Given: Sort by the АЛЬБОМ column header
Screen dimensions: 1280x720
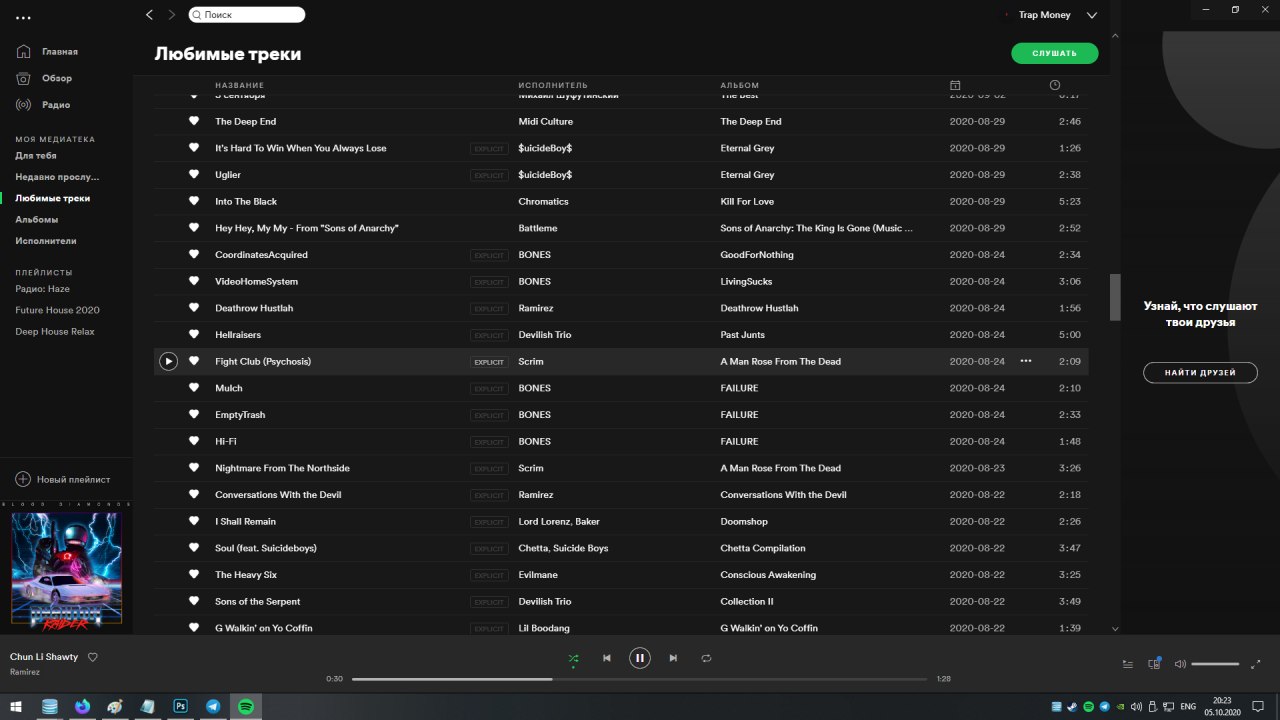Looking at the screenshot, I should click(x=740, y=85).
